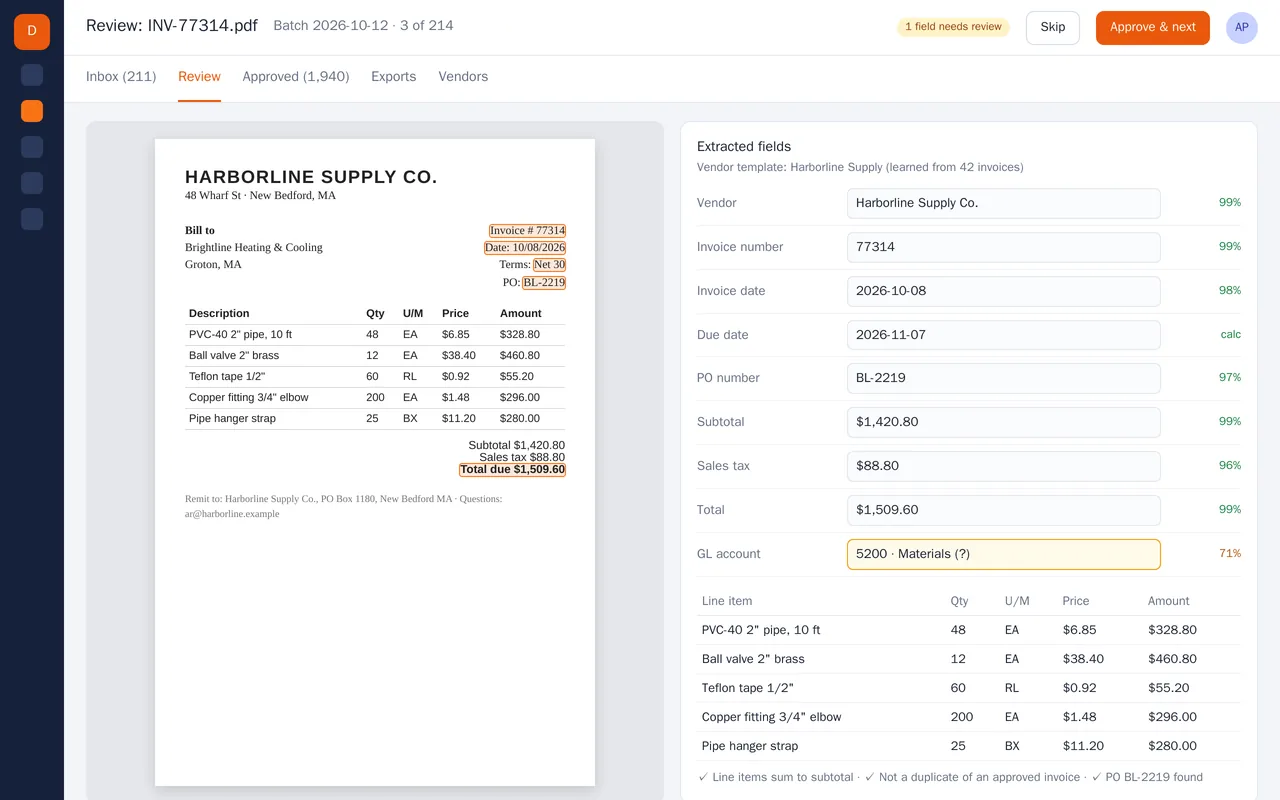Image resolution: width=1280 pixels, height=800 pixels.
Task: Click the 'Line items sum to subtotal' check
Action: (x=775, y=777)
